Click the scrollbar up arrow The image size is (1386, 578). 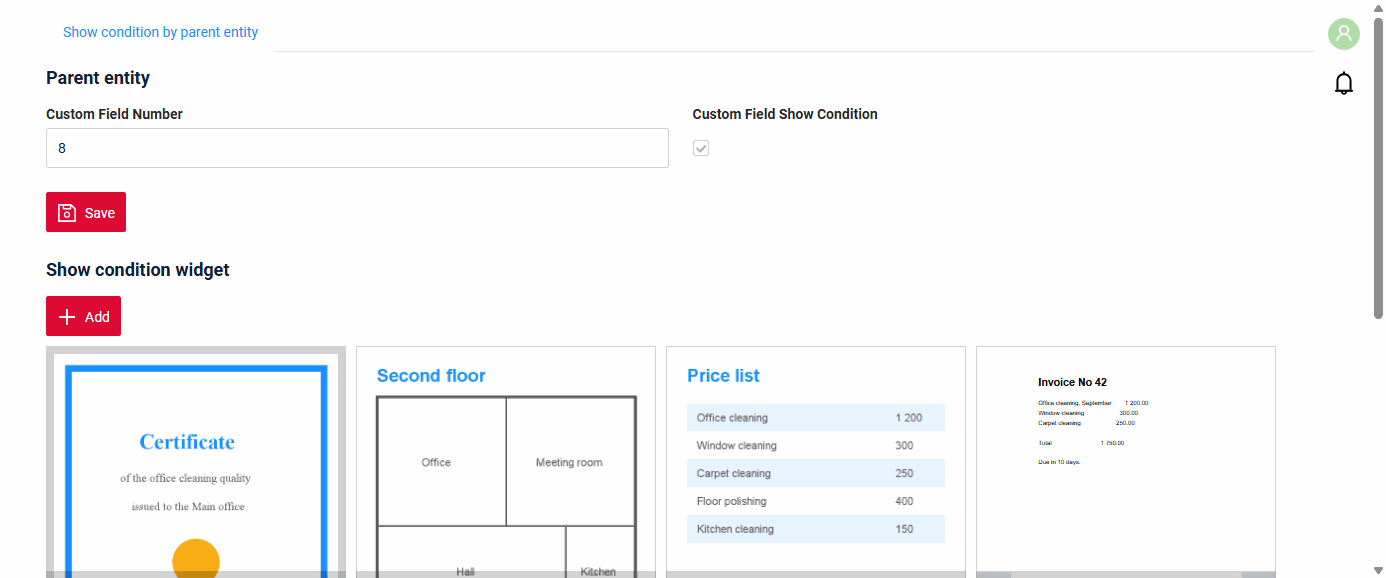point(1379,7)
